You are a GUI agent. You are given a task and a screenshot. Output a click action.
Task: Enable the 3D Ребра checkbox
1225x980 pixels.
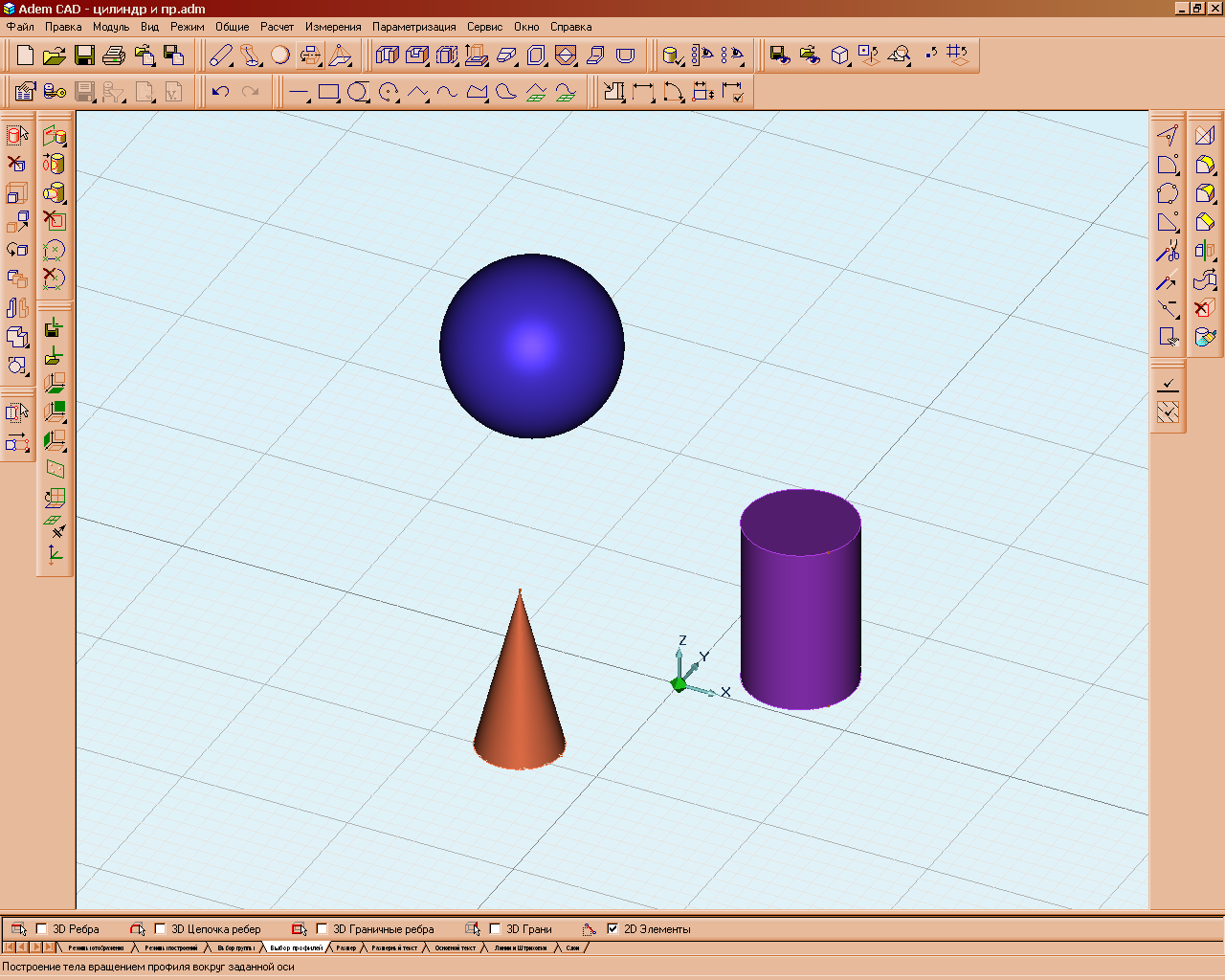coord(41,928)
